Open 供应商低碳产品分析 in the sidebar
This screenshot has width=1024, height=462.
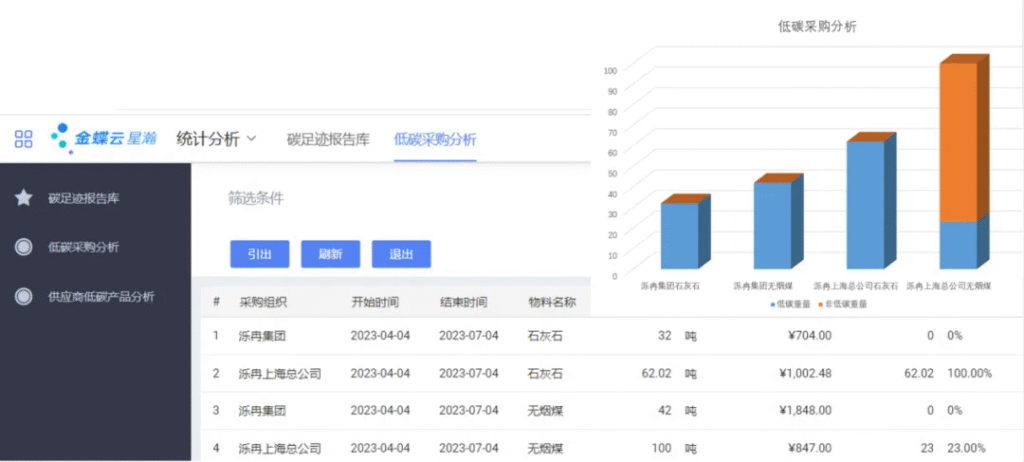pyautogui.click(x=101, y=297)
